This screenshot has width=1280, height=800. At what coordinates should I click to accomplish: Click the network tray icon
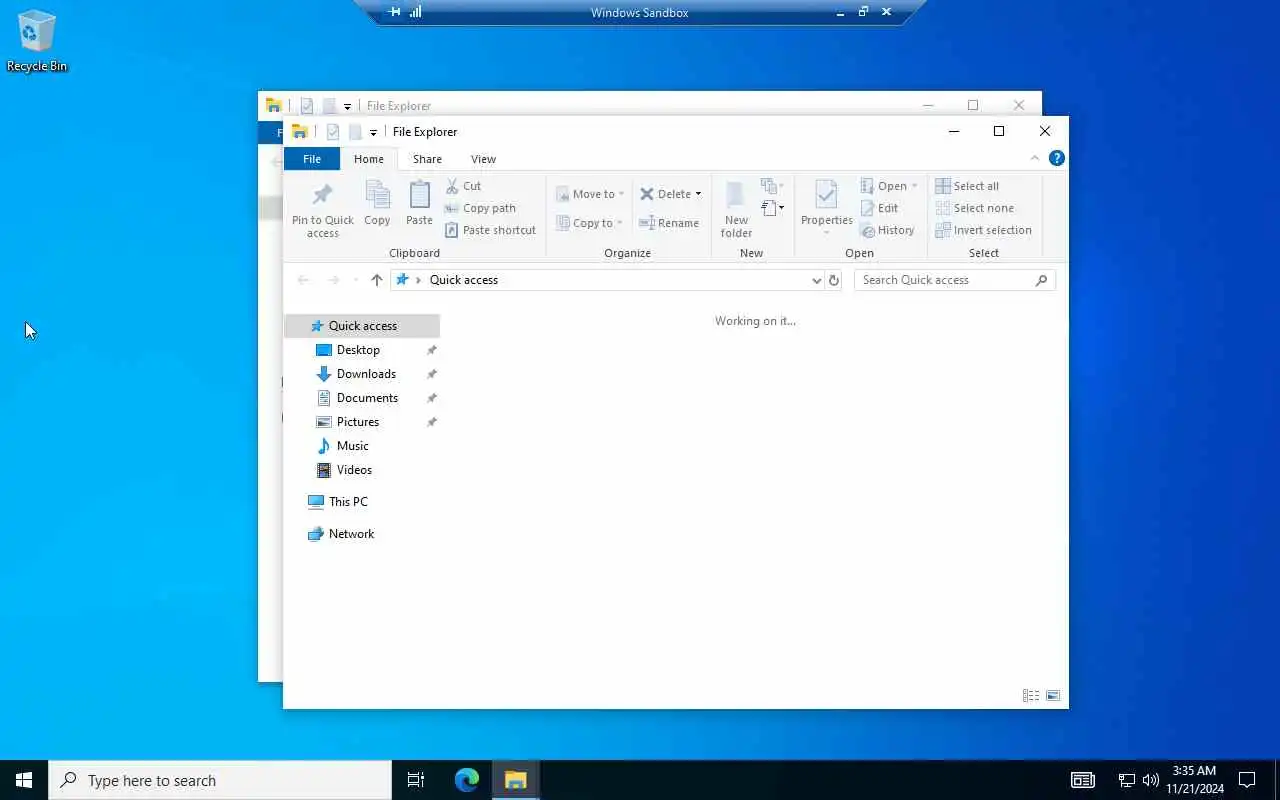pyautogui.click(x=1126, y=780)
